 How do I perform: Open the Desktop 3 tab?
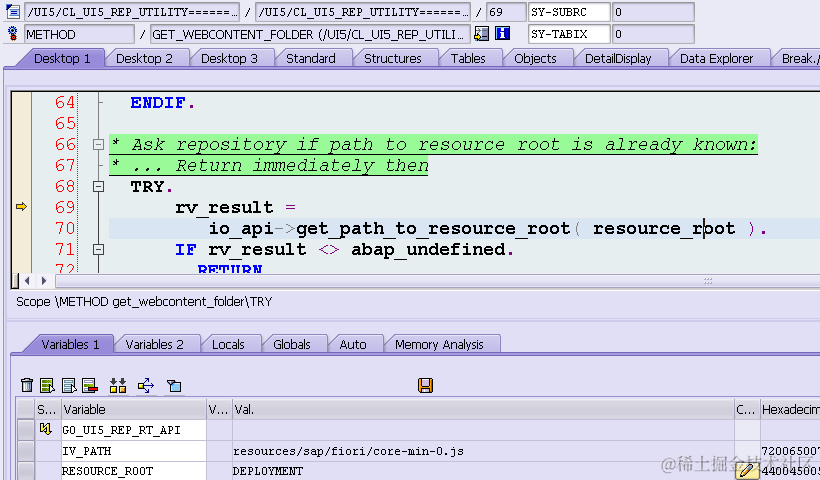click(x=229, y=58)
